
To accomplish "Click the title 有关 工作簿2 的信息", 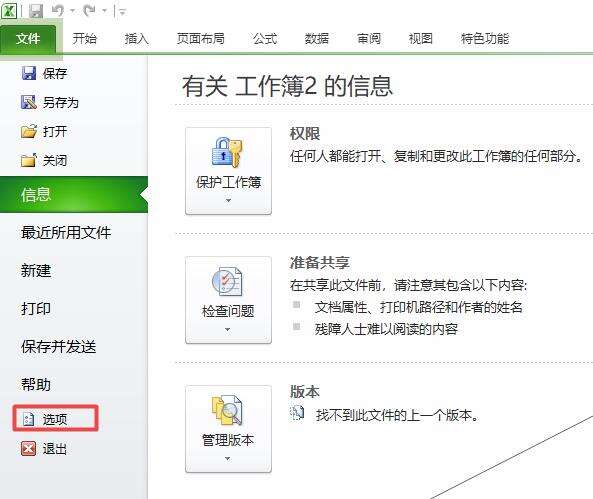I will tap(287, 86).
